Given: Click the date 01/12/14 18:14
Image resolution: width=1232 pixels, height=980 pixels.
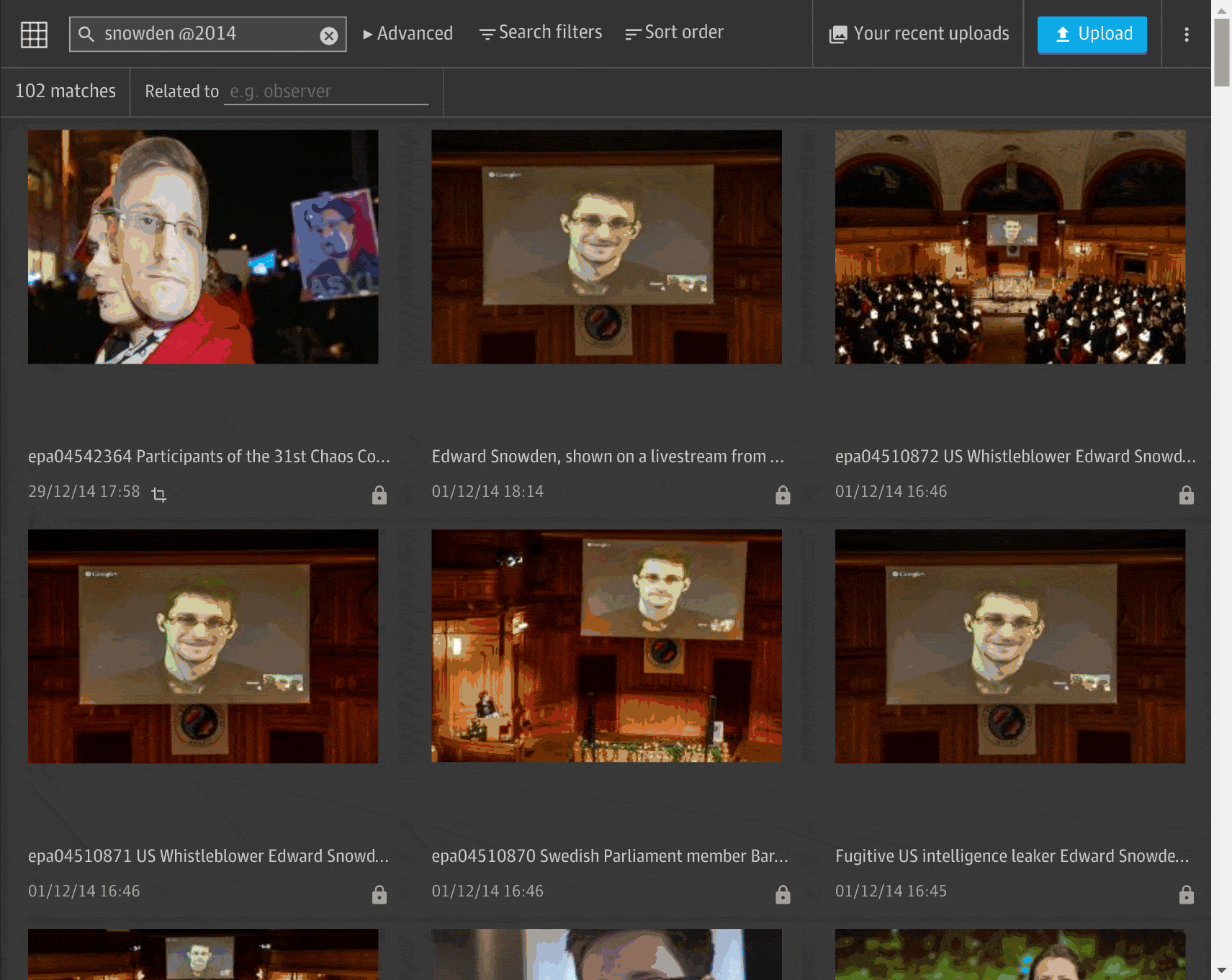Looking at the screenshot, I should click(x=487, y=492).
